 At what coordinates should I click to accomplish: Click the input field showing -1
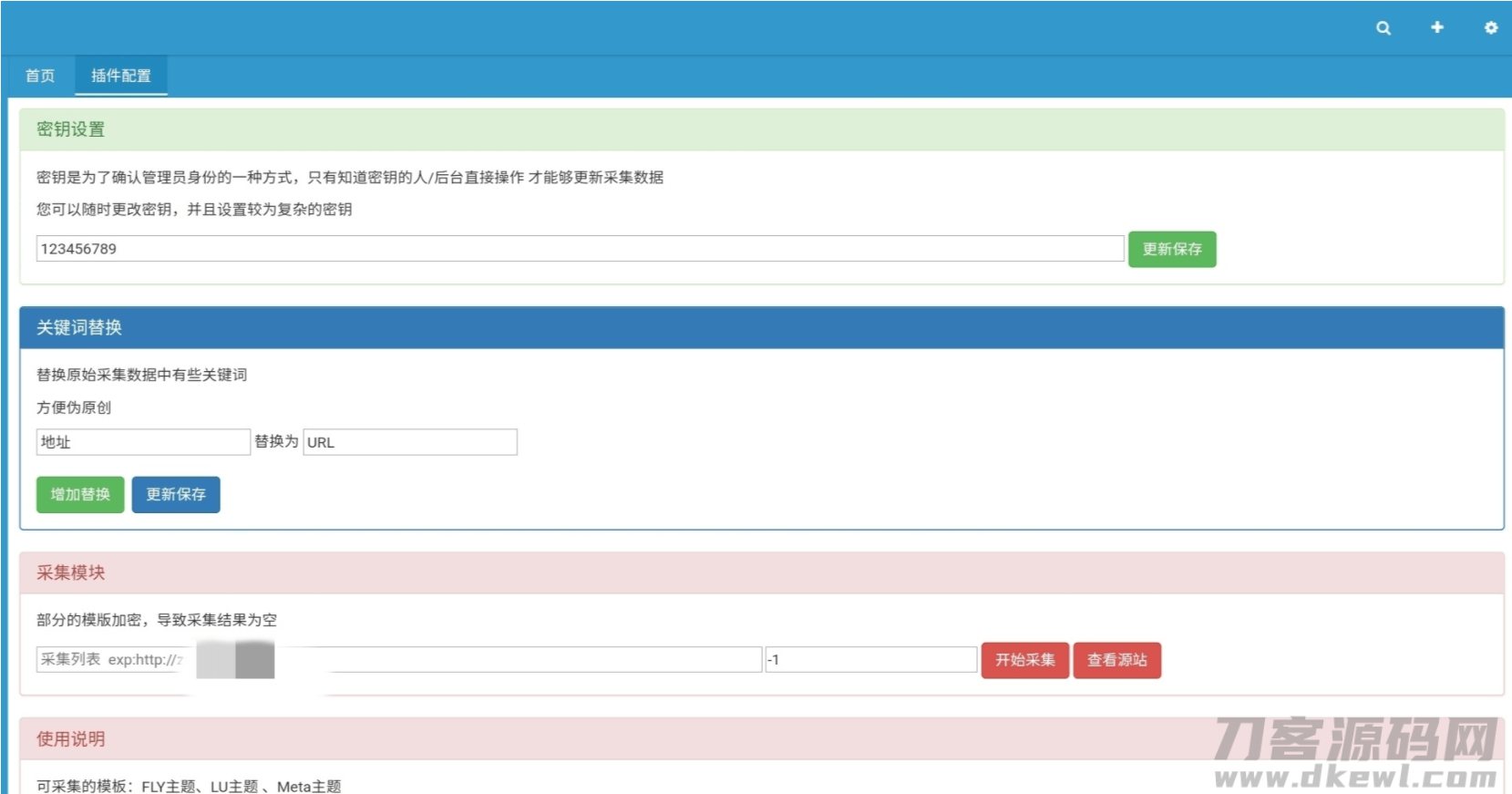870,660
